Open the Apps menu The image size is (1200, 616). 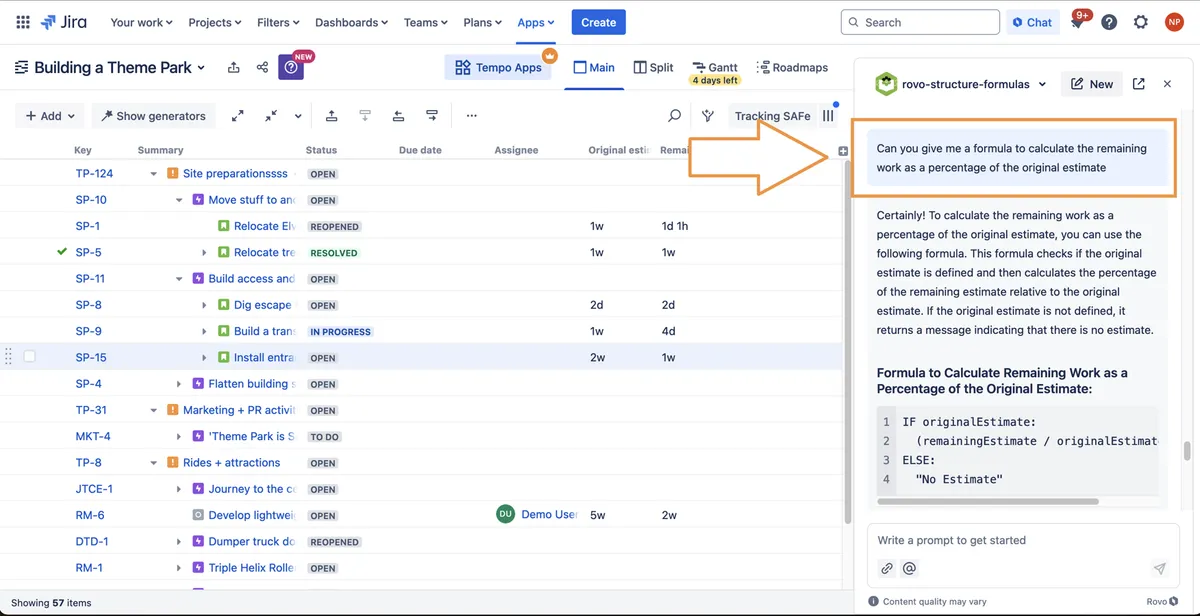(536, 22)
